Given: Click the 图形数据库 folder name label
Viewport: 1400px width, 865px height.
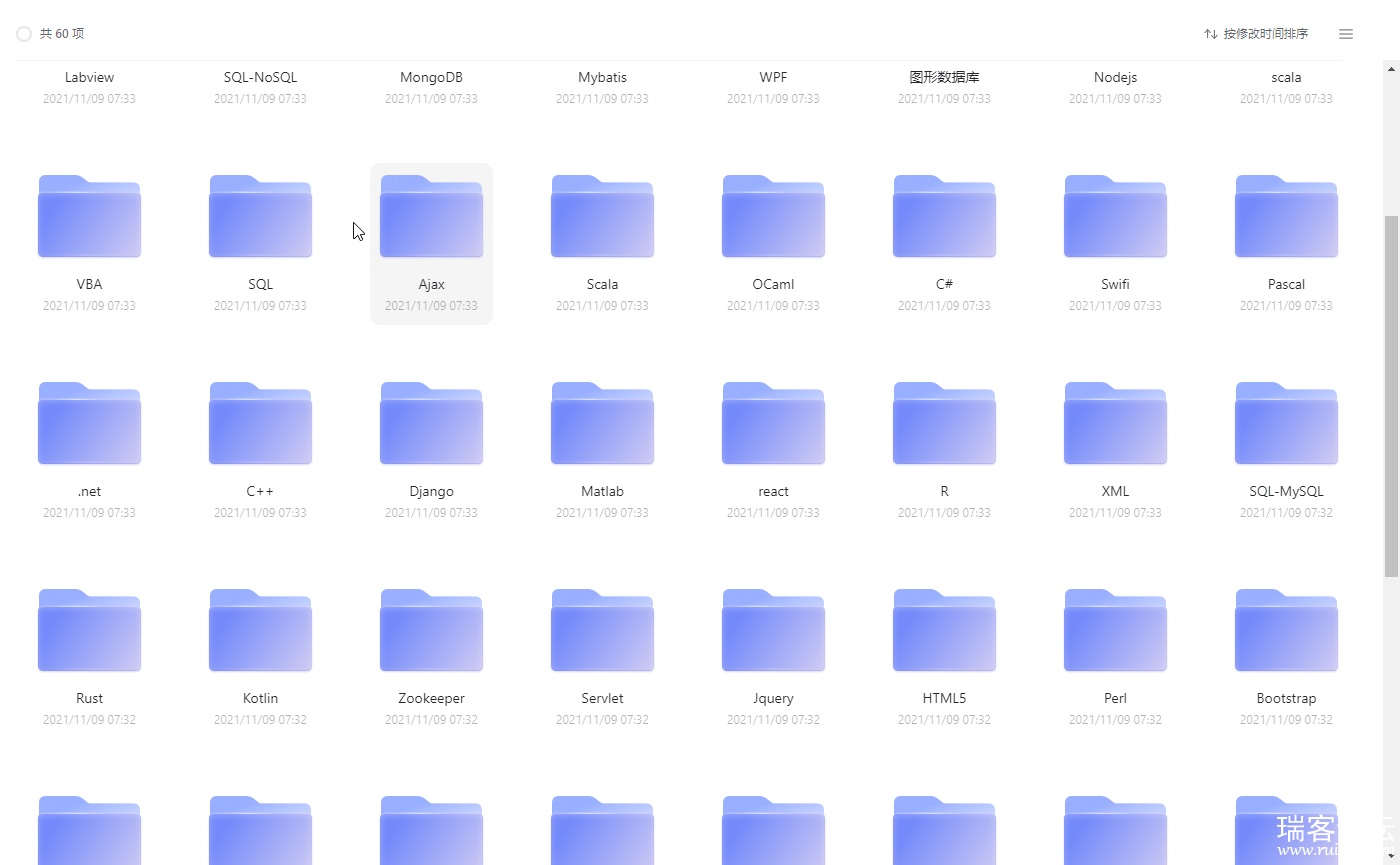Looking at the screenshot, I should coord(944,77).
